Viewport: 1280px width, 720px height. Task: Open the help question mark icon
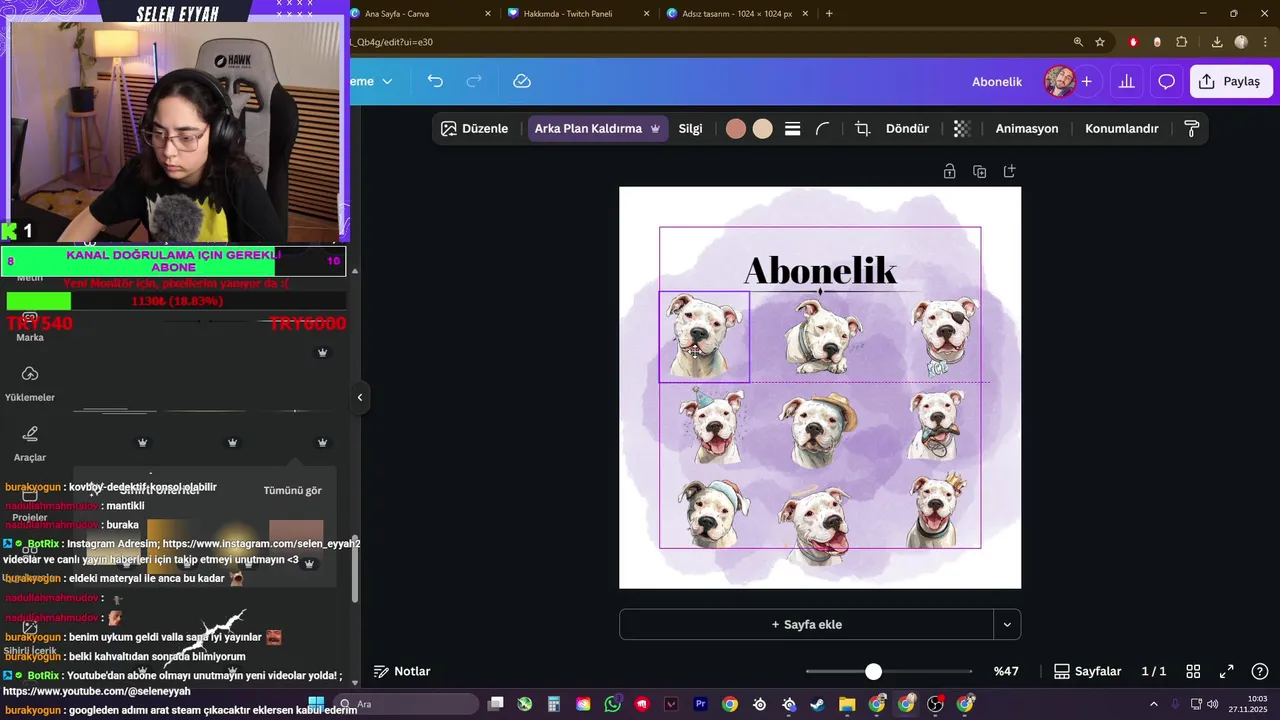pyautogui.click(x=1260, y=671)
